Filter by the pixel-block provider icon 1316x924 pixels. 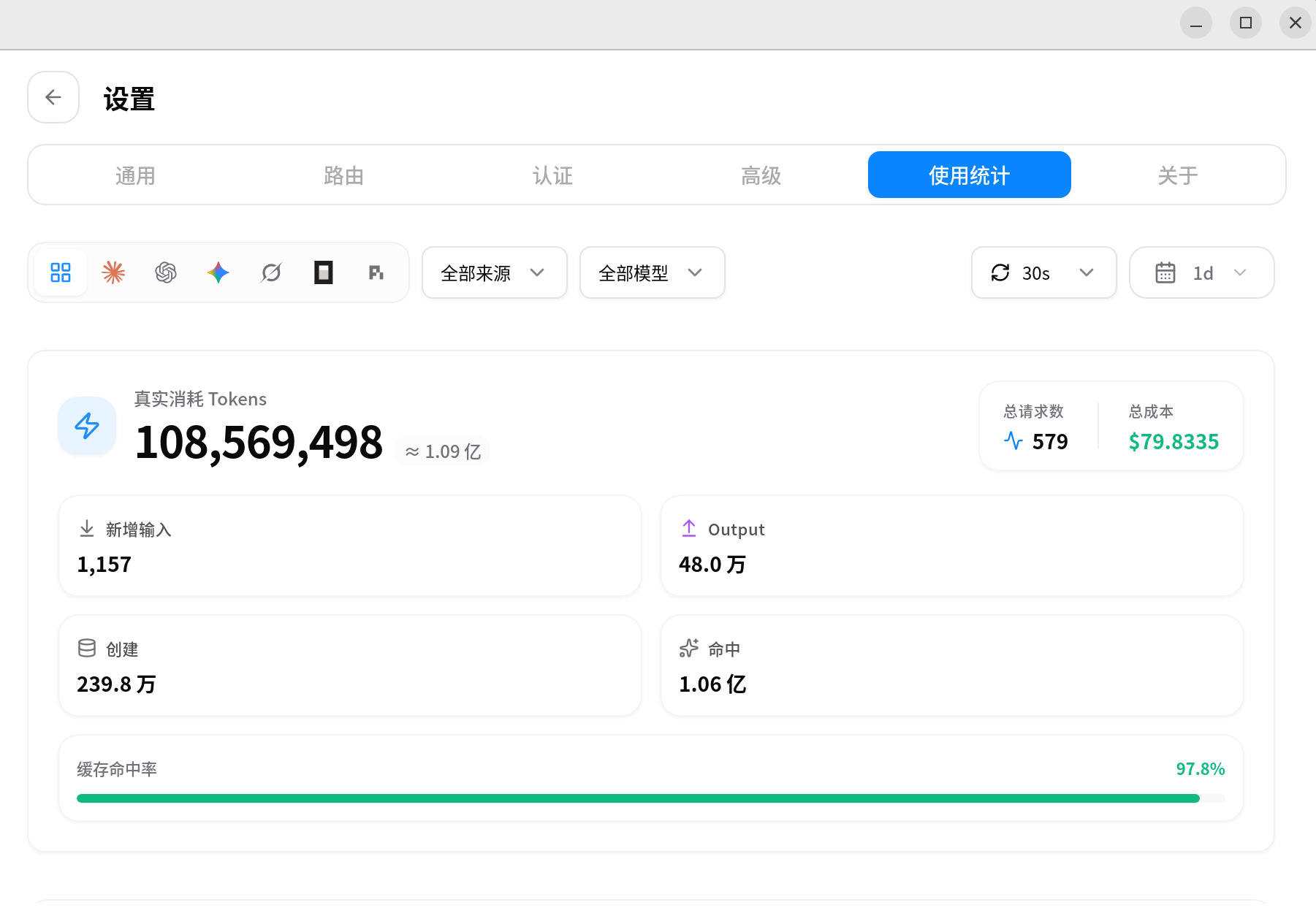click(376, 272)
